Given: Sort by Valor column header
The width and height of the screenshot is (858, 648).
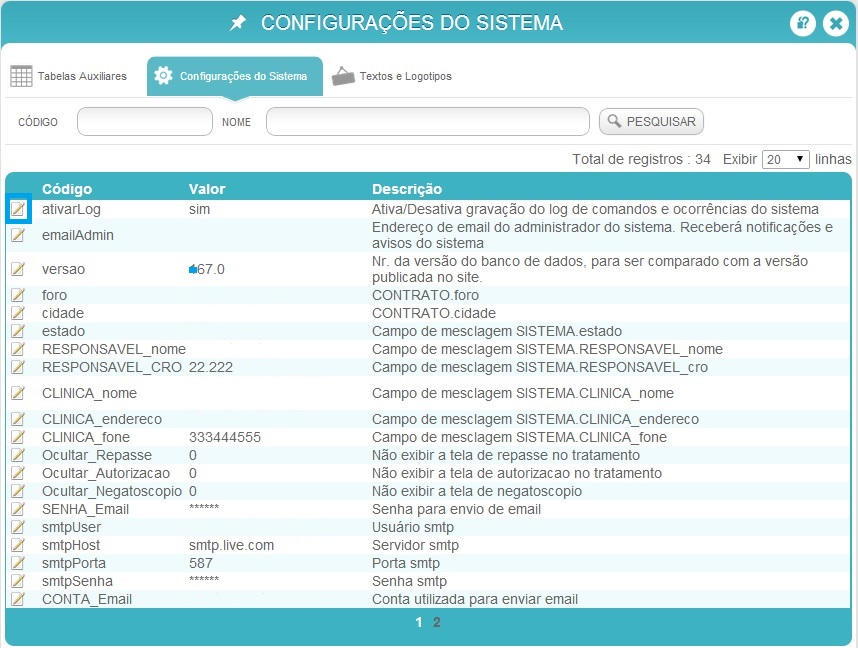Looking at the screenshot, I should pyautogui.click(x=207, y=189).
